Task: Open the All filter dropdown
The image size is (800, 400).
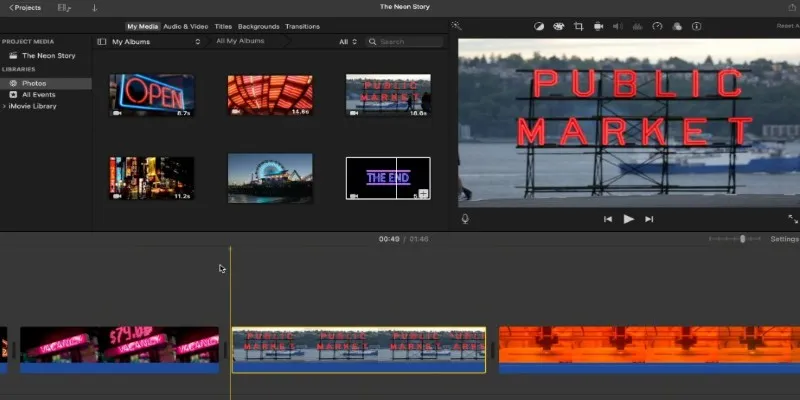Action: click(348, 42)
